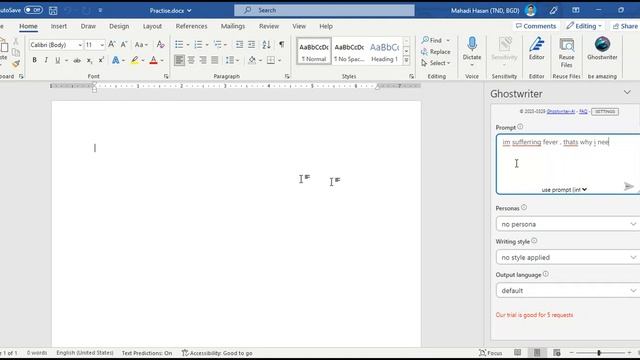Apply Heading 1 style
The image size is (640, 360).
(x=384, y=51)
